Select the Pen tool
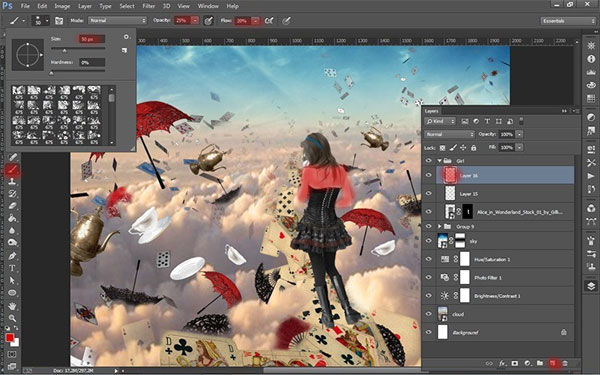The height and width of the screenshot is (375, 600). pyautogui.click(x=12, y=256)
